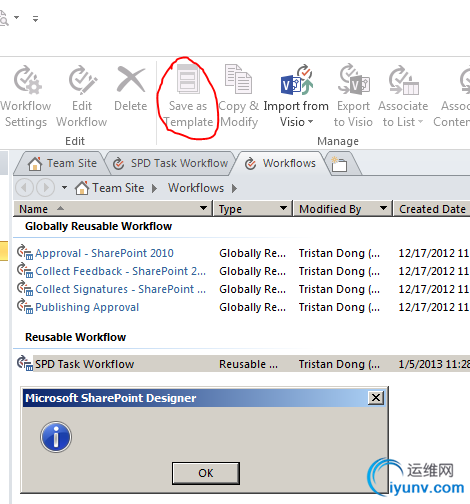Click Modified By cell of Approval row
470x504 pixels.
pos(339,253)
